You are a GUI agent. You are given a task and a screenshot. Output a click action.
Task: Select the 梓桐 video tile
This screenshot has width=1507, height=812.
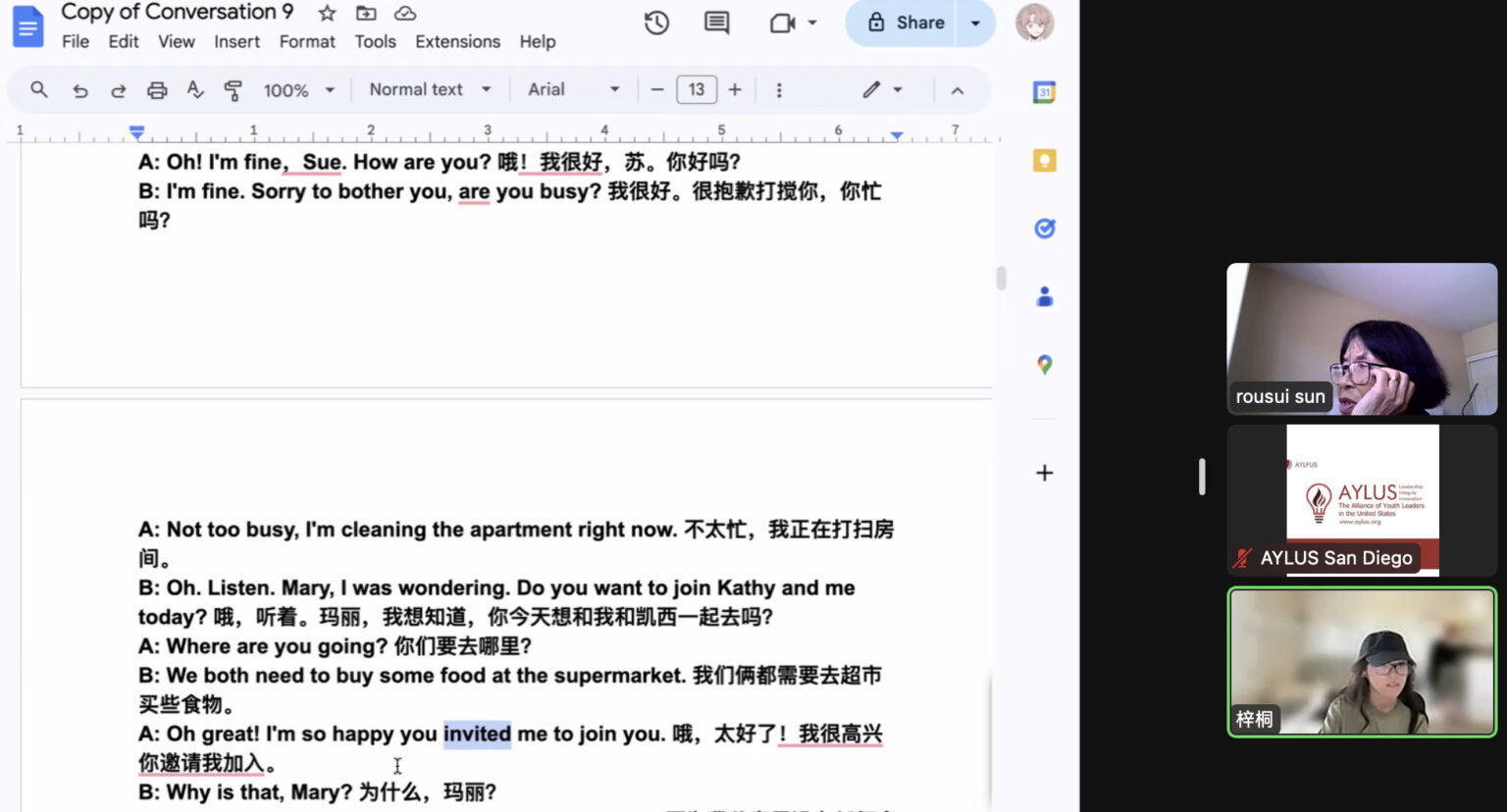click(x=1362, y=662)
